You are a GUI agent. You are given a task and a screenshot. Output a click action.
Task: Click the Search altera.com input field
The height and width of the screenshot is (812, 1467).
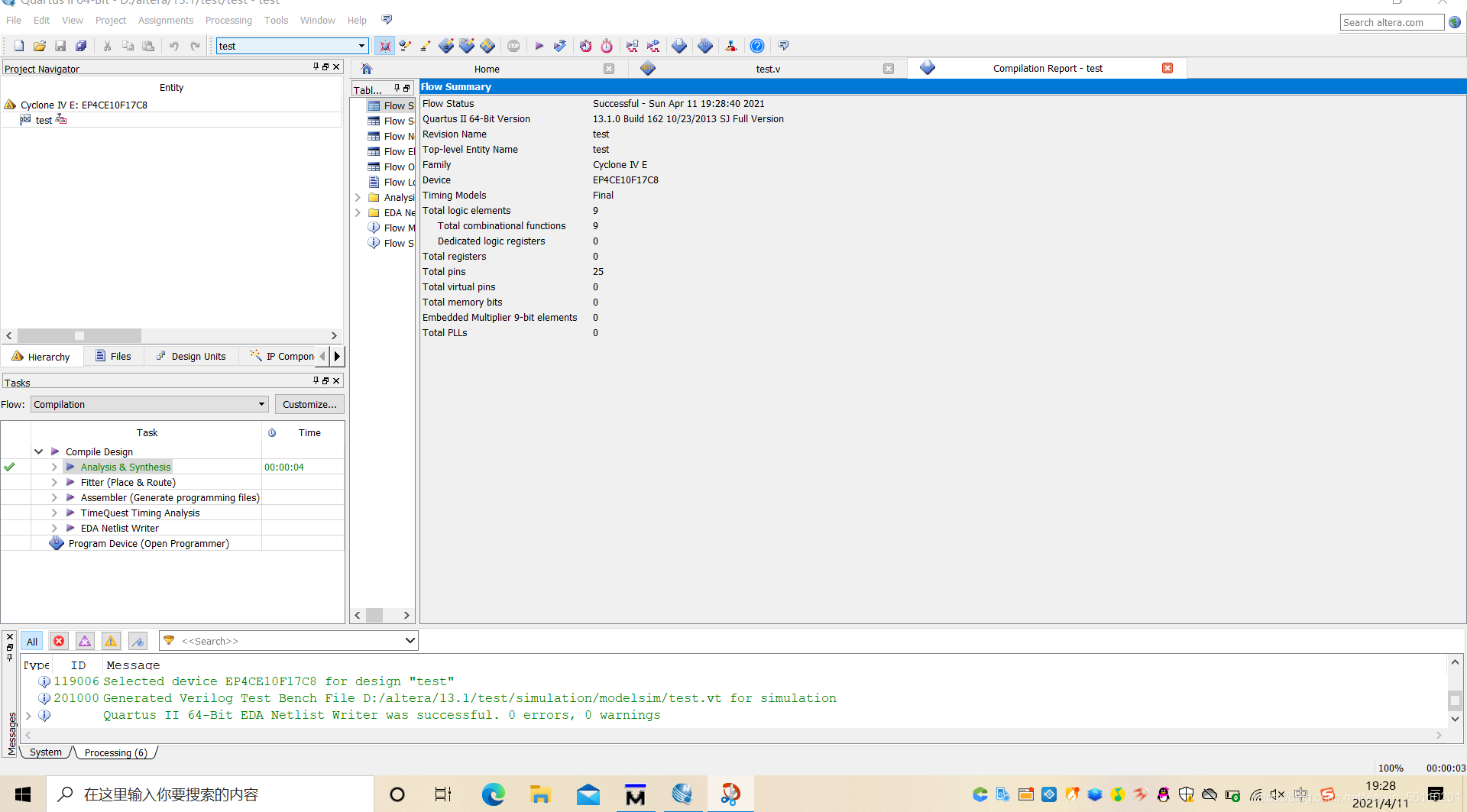tap(1392, 22)
